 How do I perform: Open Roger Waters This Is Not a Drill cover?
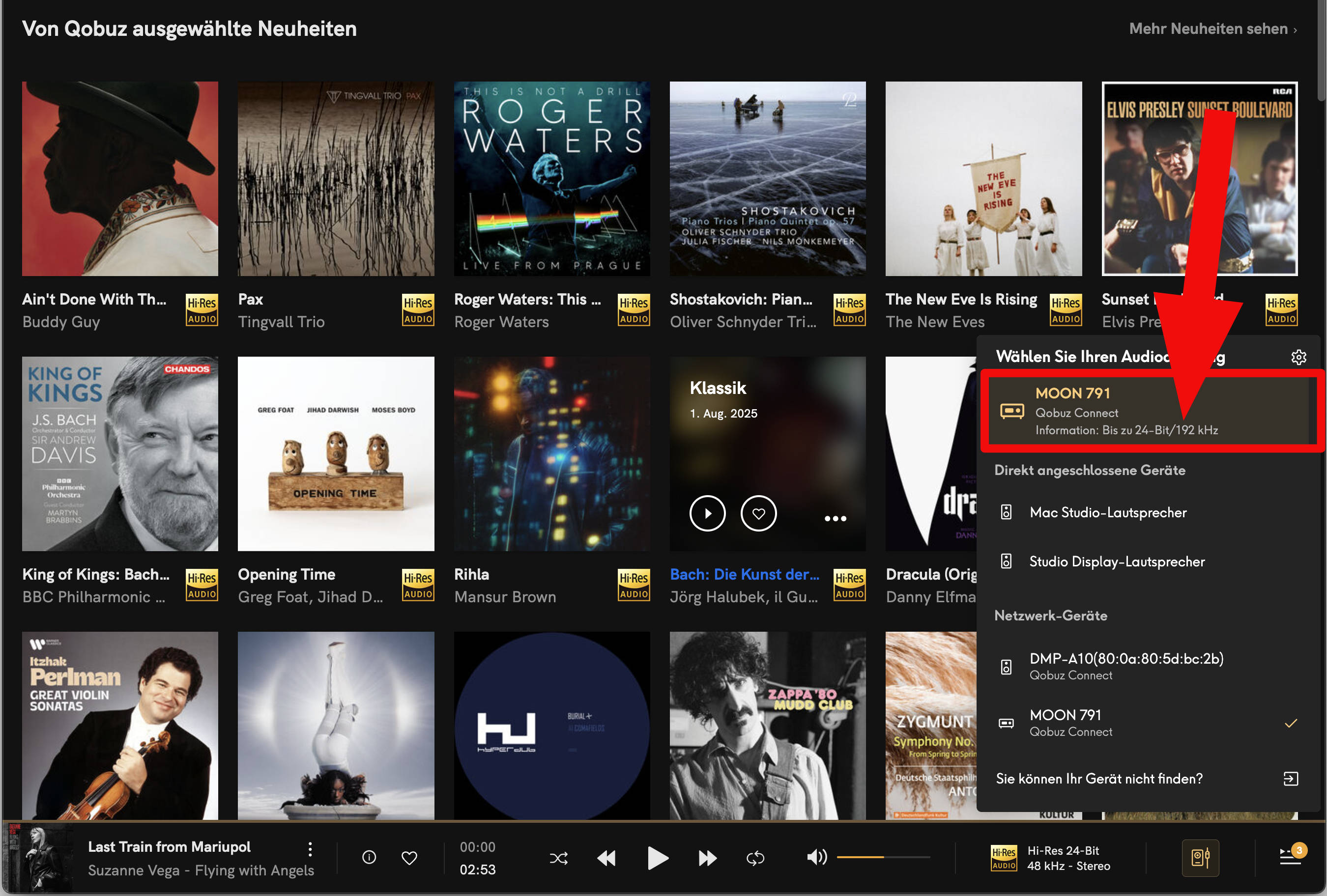pyautogui.click(x=551, y=179)
